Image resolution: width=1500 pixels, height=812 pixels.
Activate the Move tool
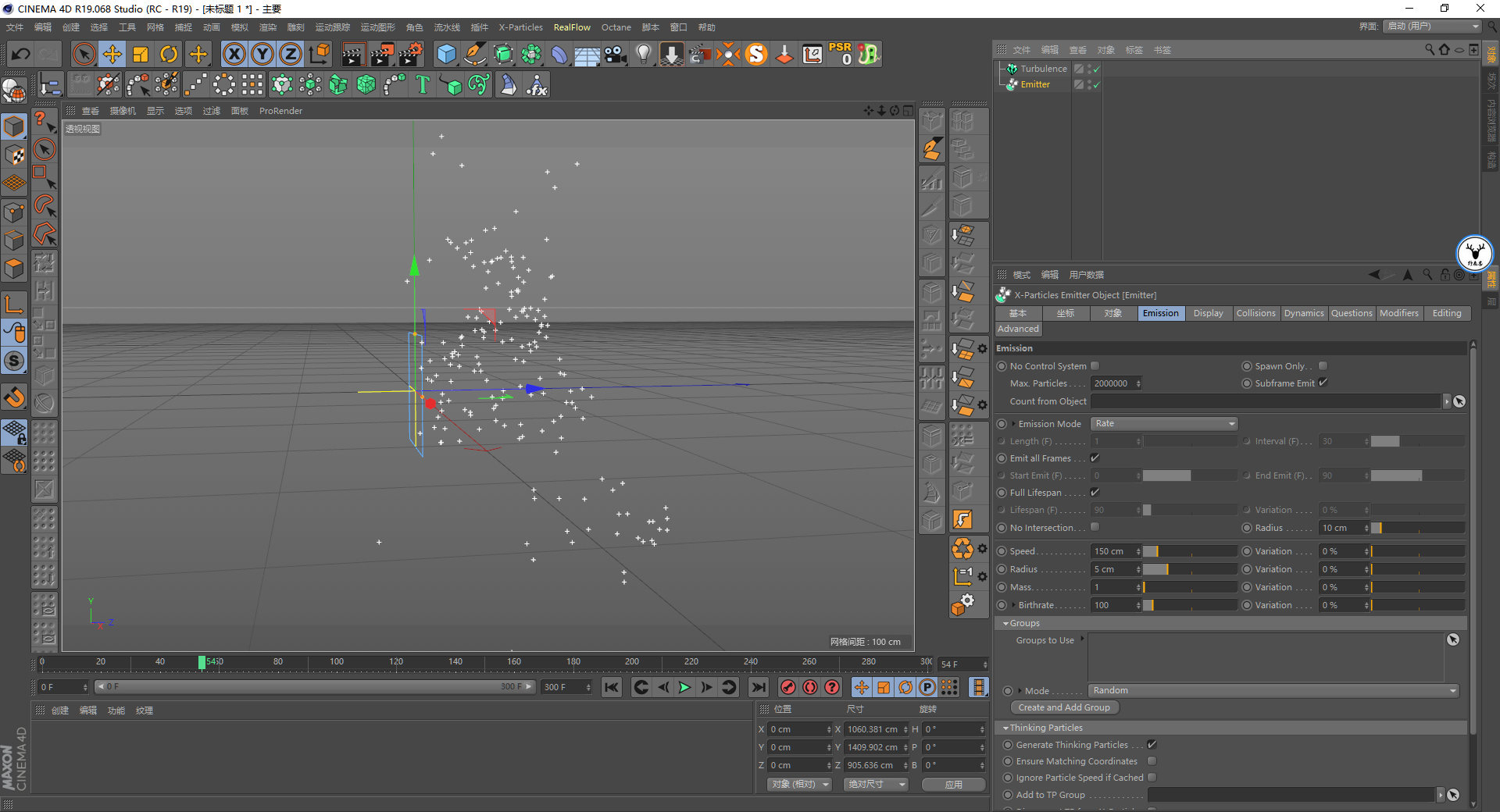tap(112, 54)
